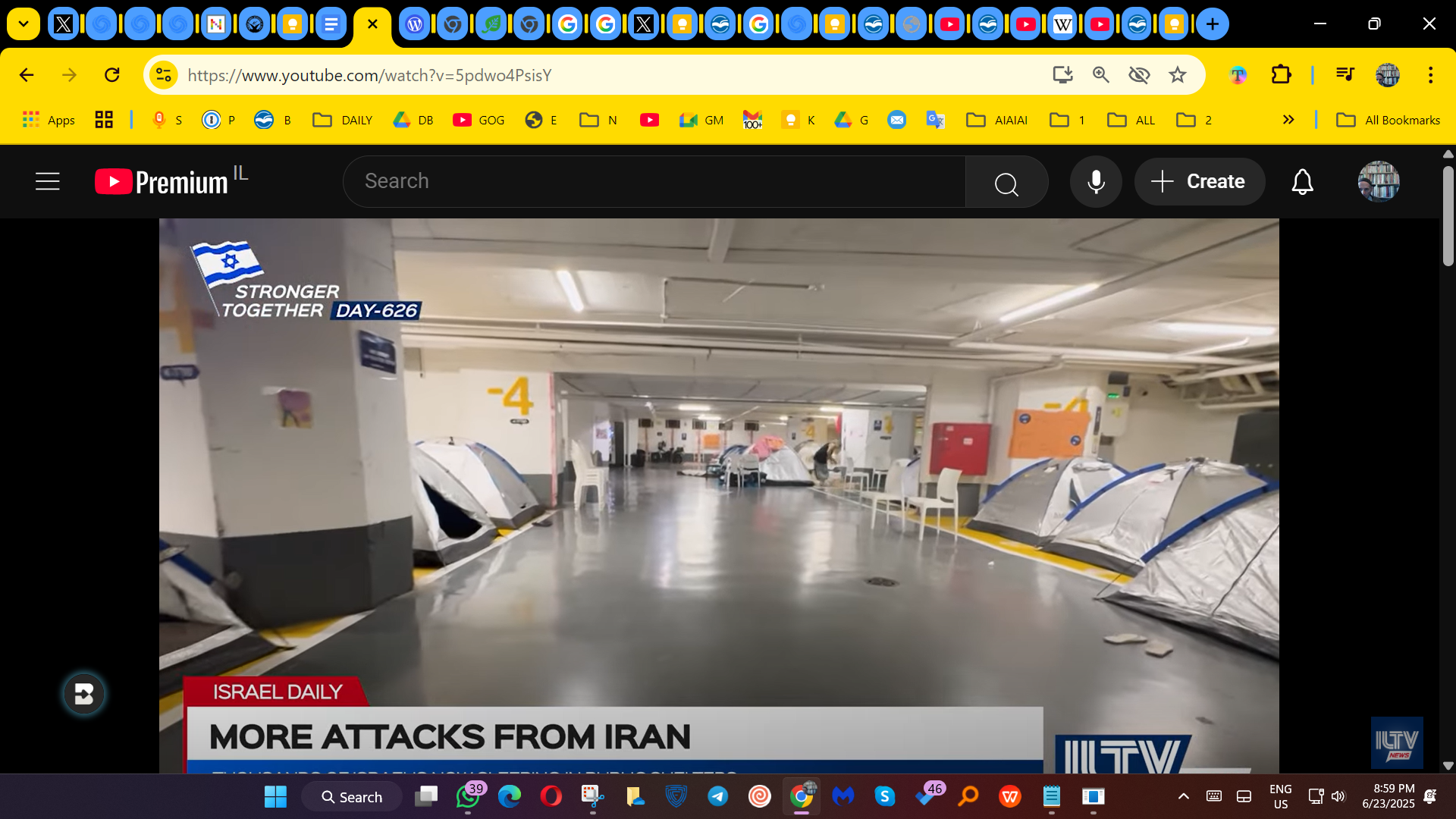The height and width of the screenshot is (819, 1456).
Task: View site information in address bar
Action: pos(163,74)
